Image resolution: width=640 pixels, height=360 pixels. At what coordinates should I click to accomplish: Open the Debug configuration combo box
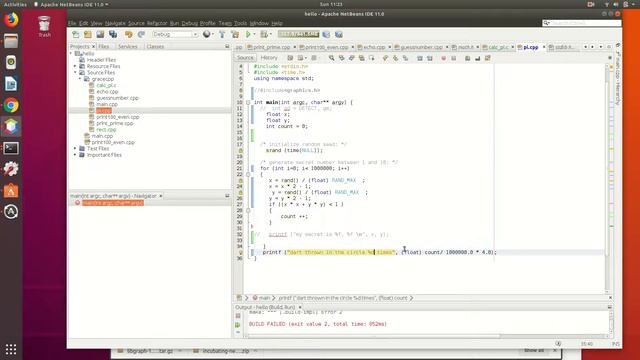tap(175, 35)
